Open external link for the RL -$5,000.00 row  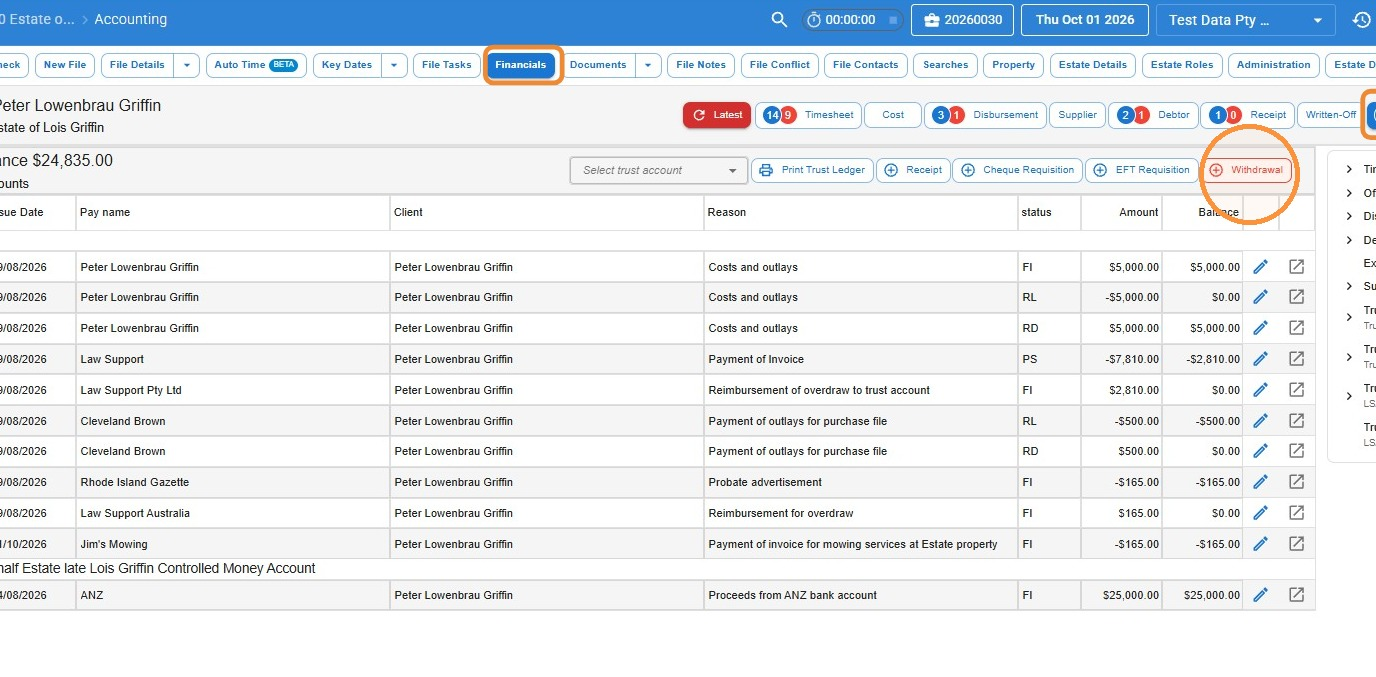[1296, 297]
